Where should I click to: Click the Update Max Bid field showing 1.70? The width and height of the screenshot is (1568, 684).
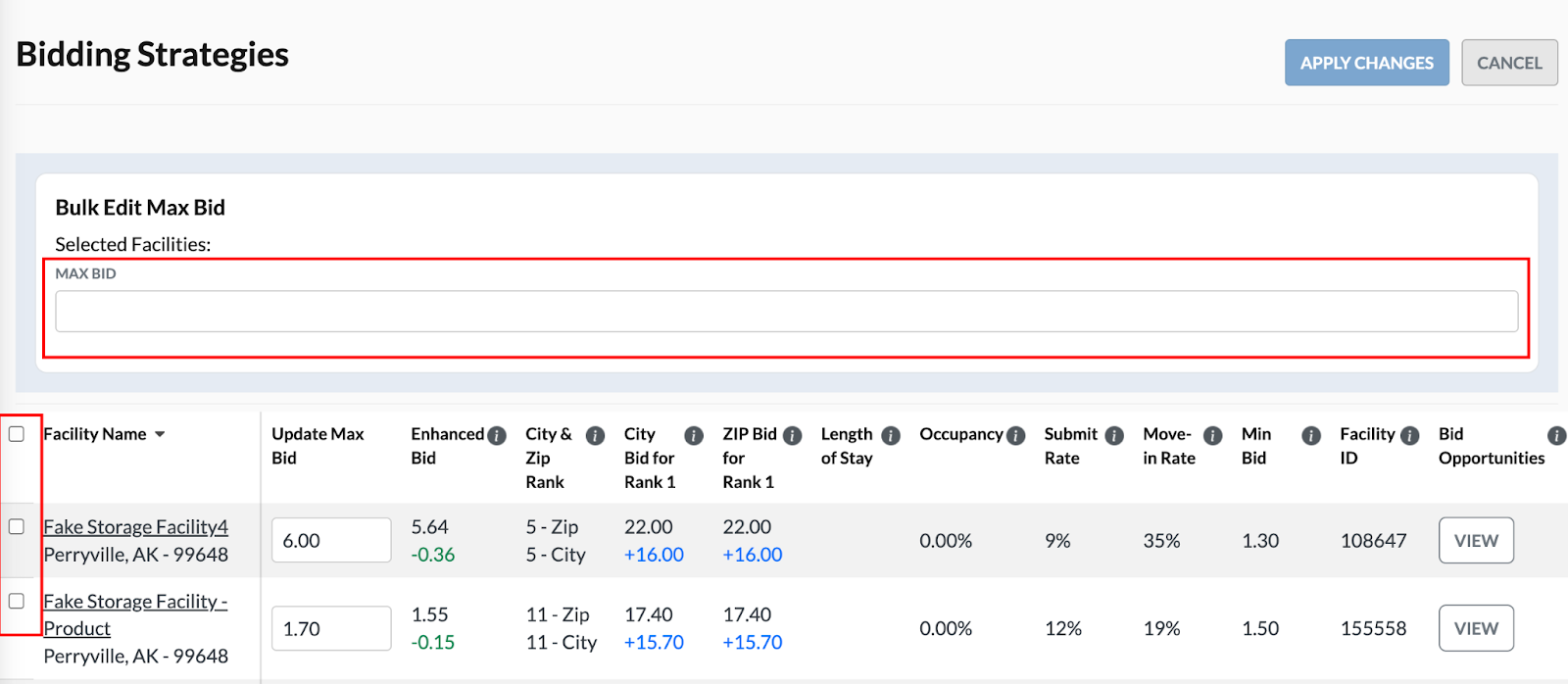pyautogui.click(x=331, y=628)
